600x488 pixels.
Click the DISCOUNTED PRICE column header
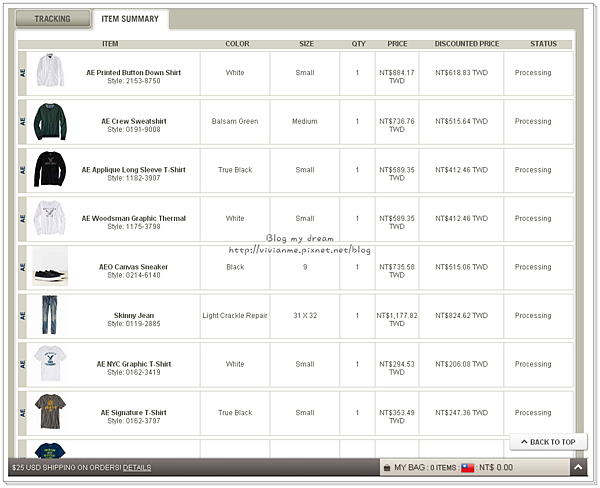(467, 44)
